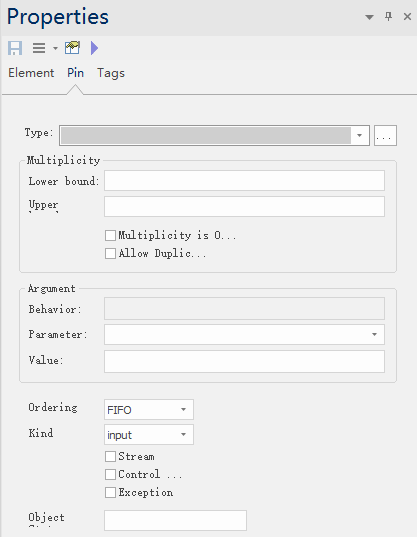The width and height of the screenshot is (417, 537).
Task: Close the Properties panel
Action: [407, 16]
